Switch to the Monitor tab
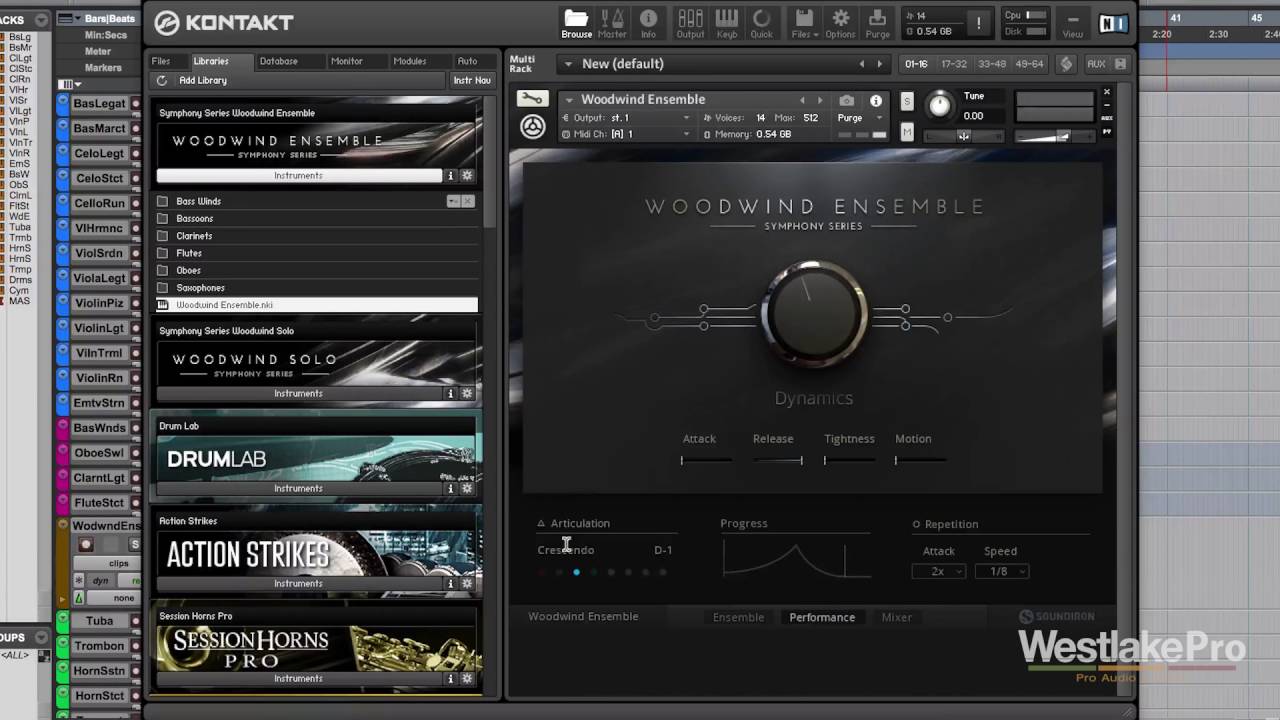Screen dimensions: 1280x720 [346, 61]
